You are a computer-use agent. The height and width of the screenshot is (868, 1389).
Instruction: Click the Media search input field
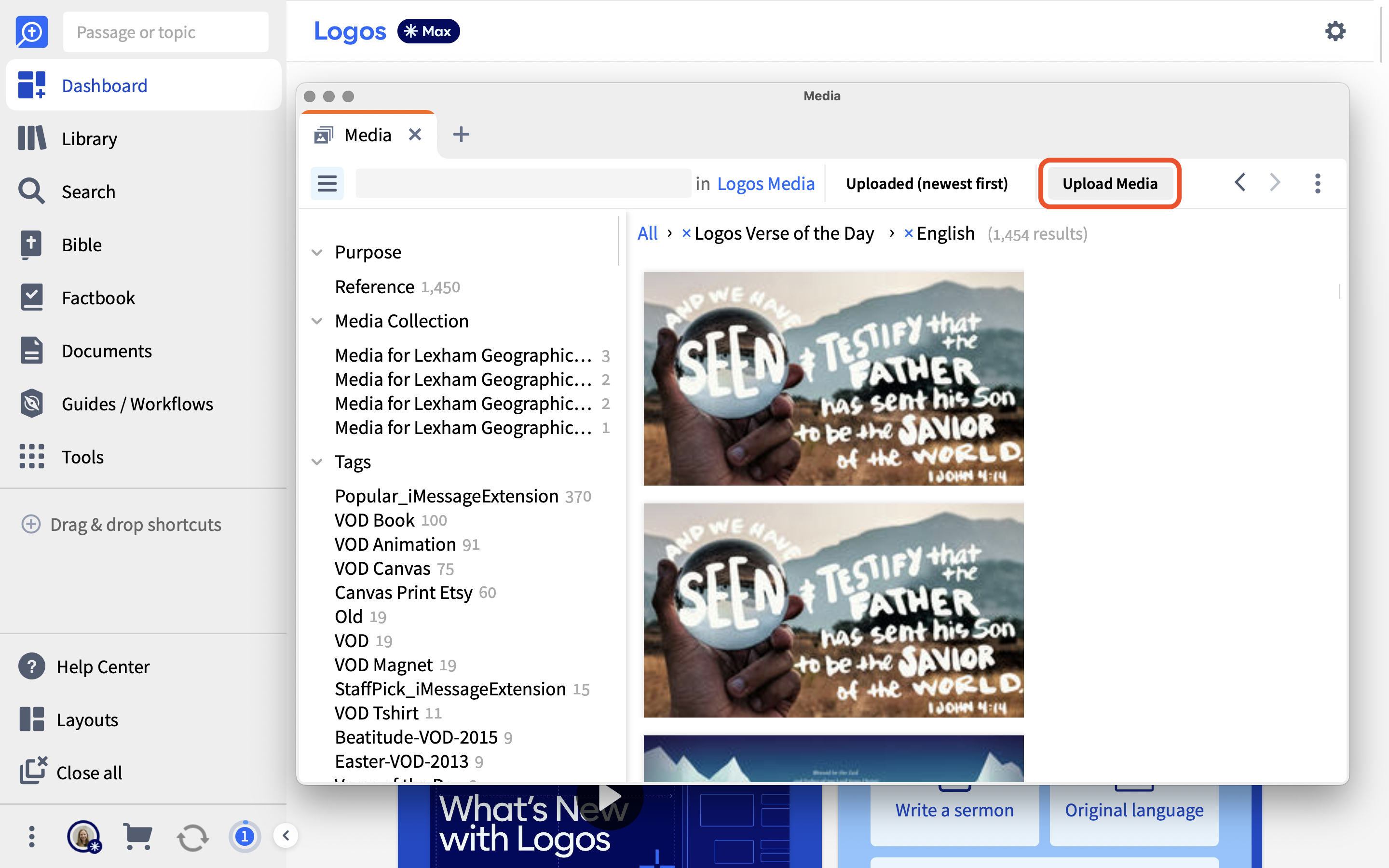click(x=523, y=184)
